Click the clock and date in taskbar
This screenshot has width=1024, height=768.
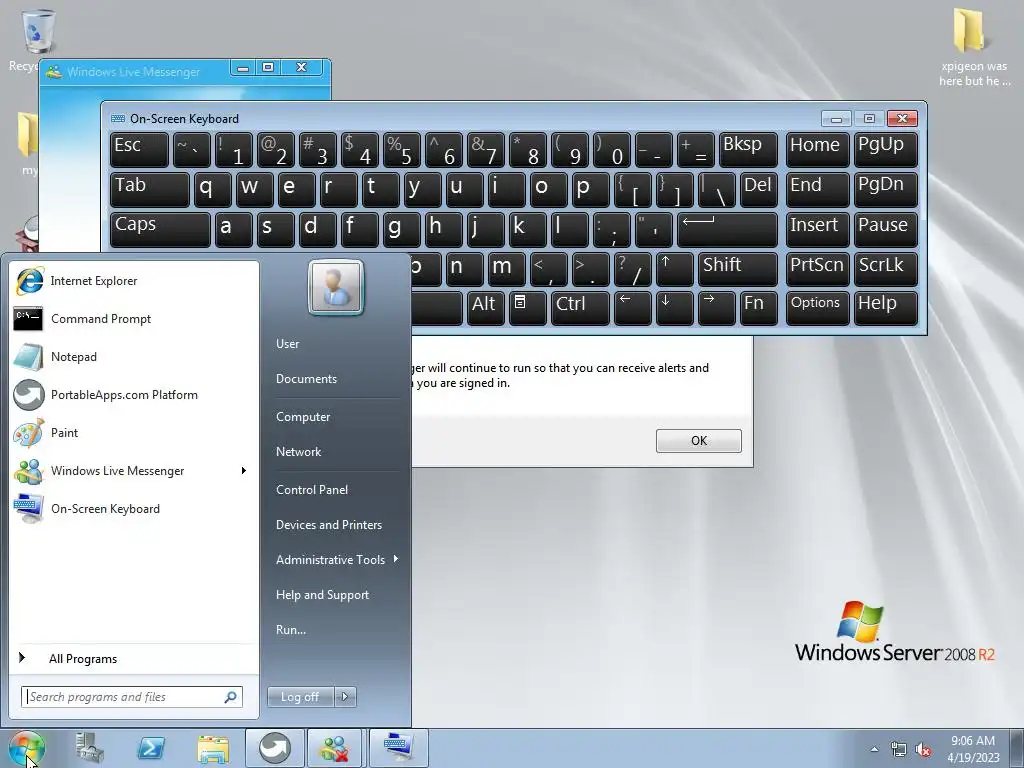(973, 749)
